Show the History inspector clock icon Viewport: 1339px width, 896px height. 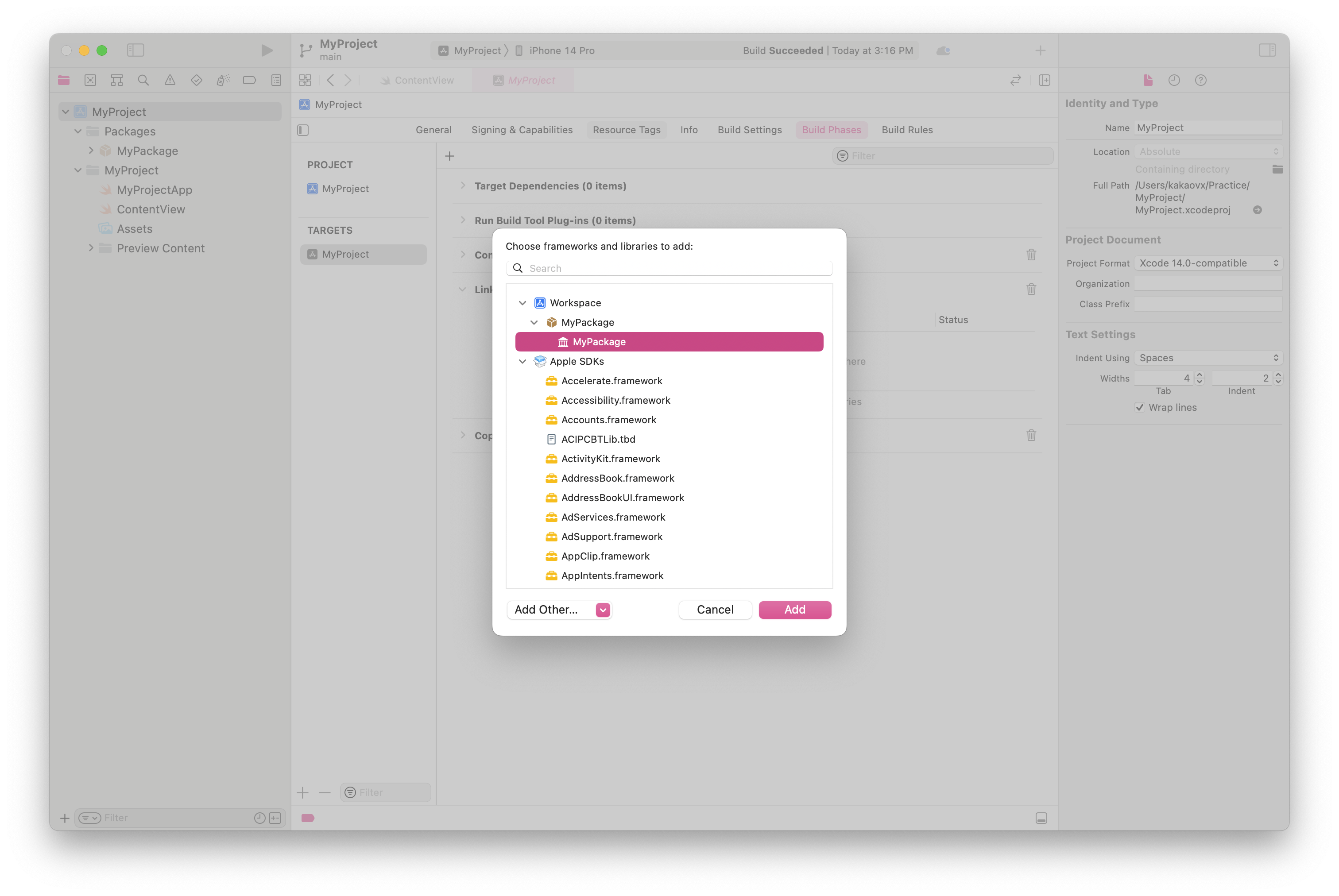coord(1174,80)
